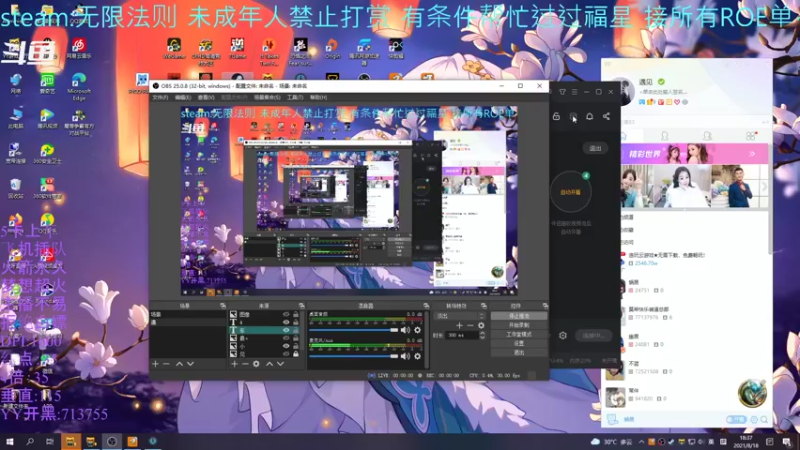The height and width of the screenshot is (450, 800).
Task: Remove scene with minus icon in scenes panel
Action: click(x=166, y=364)
